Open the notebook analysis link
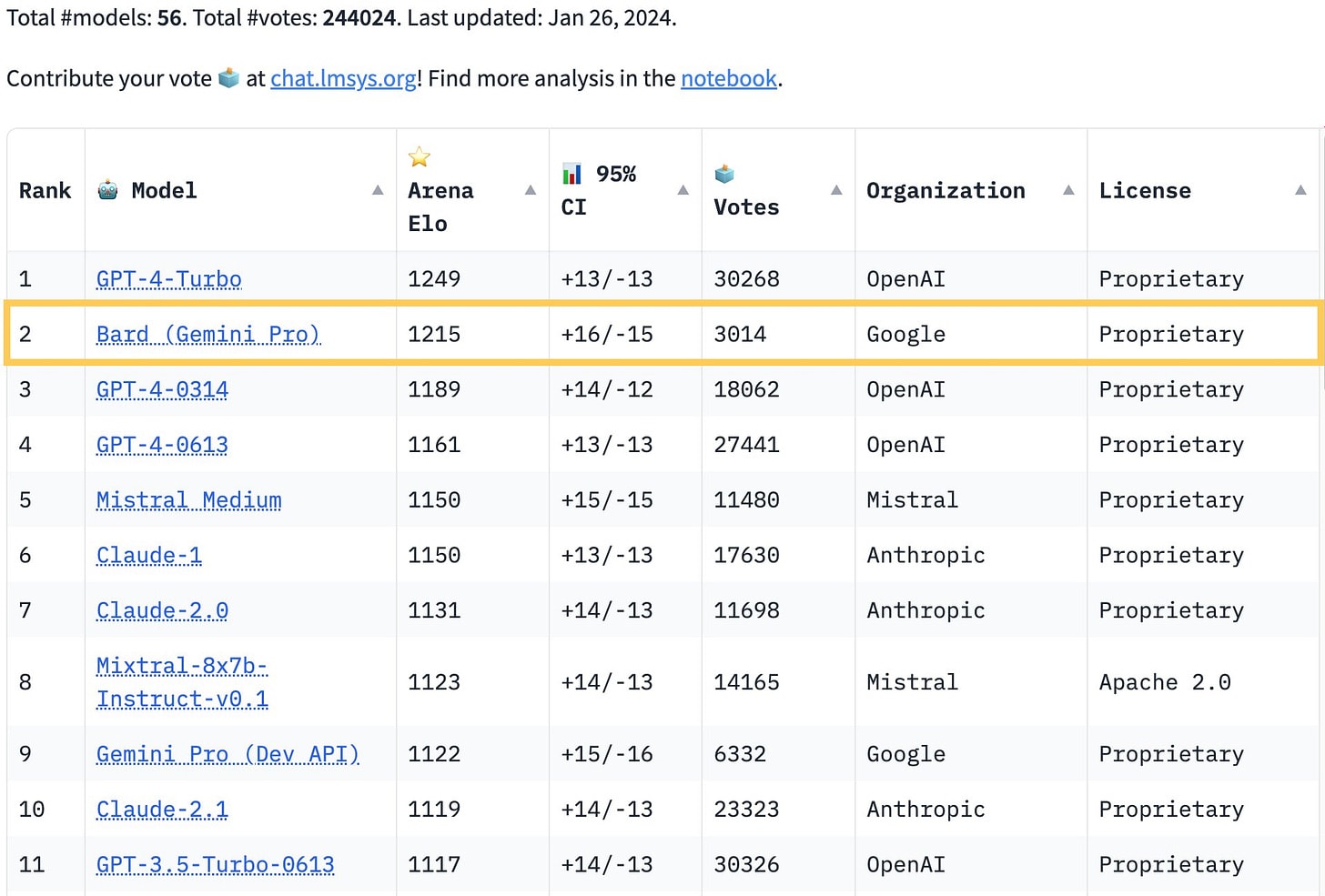Viewport: 1325px width, 896px height. (729, 79)
